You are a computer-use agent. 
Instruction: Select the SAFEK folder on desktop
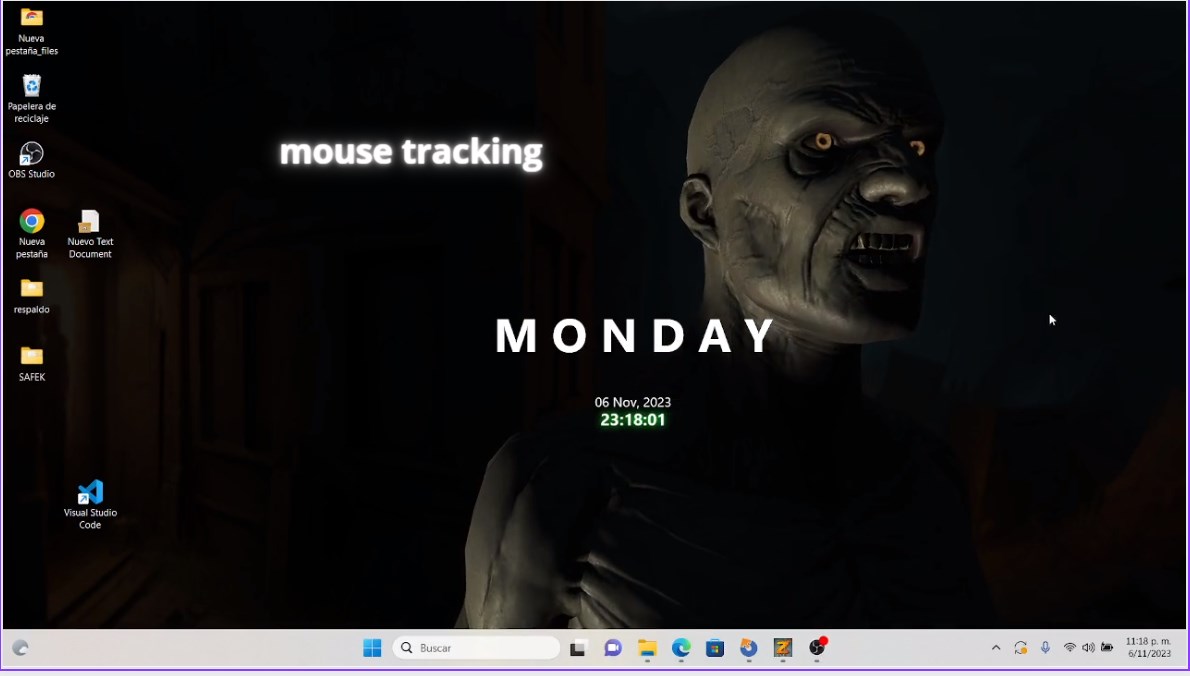tap(31, 364)
